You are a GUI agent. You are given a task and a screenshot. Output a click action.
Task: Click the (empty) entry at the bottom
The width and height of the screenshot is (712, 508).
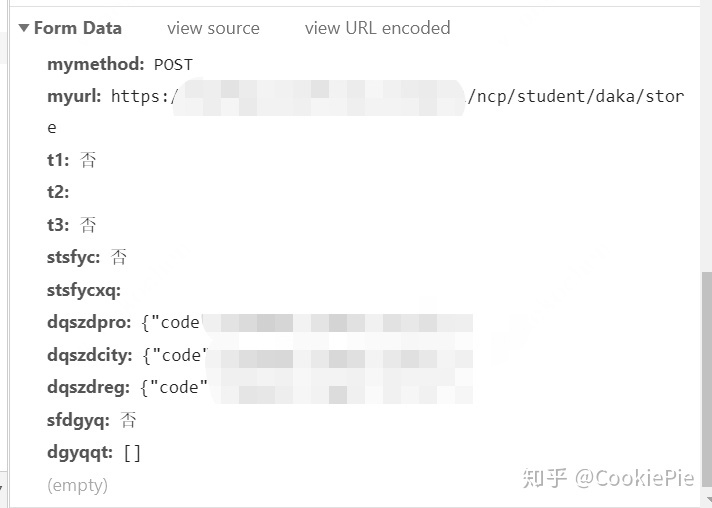(78, 485)
